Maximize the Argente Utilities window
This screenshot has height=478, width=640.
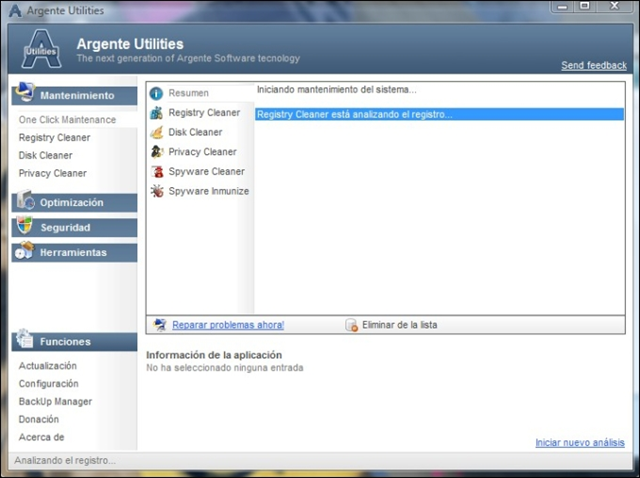pyautogui.click(x=584, y=6)
